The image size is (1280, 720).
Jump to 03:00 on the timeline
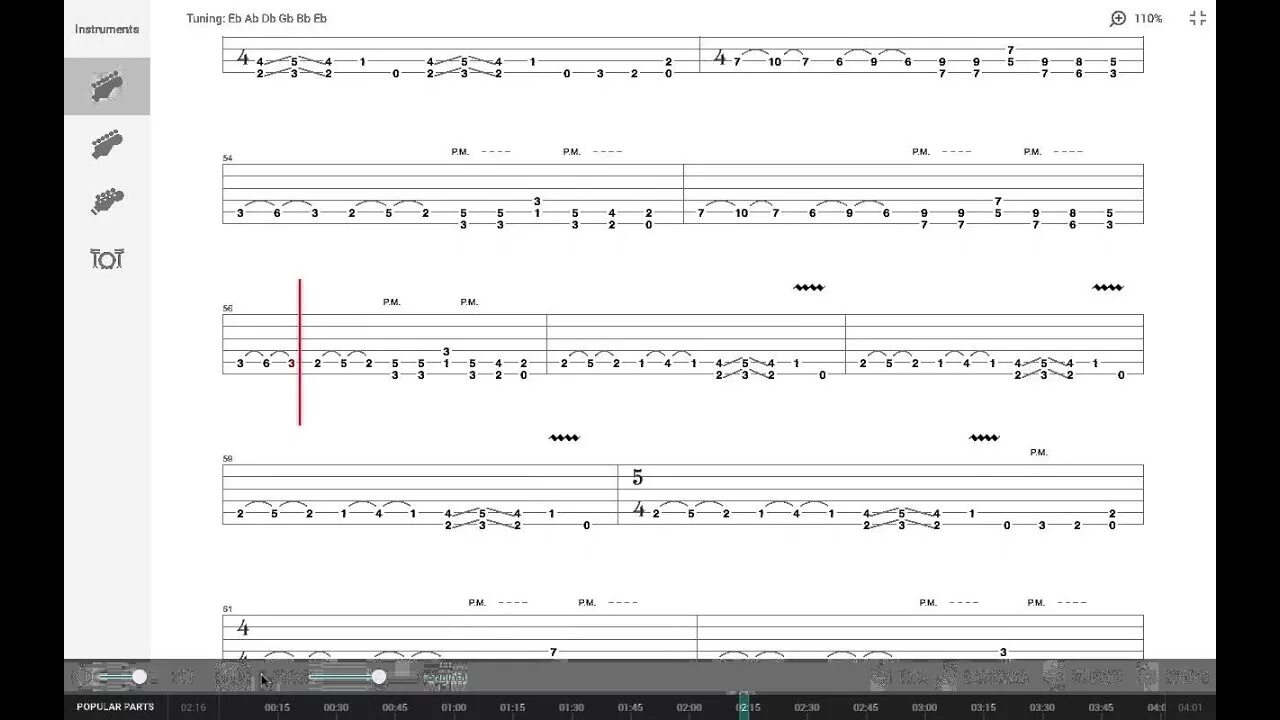coord(925,708)
